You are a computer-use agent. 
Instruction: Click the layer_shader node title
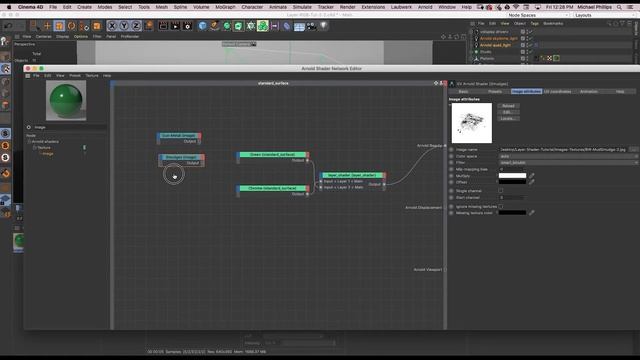(352, 175)
